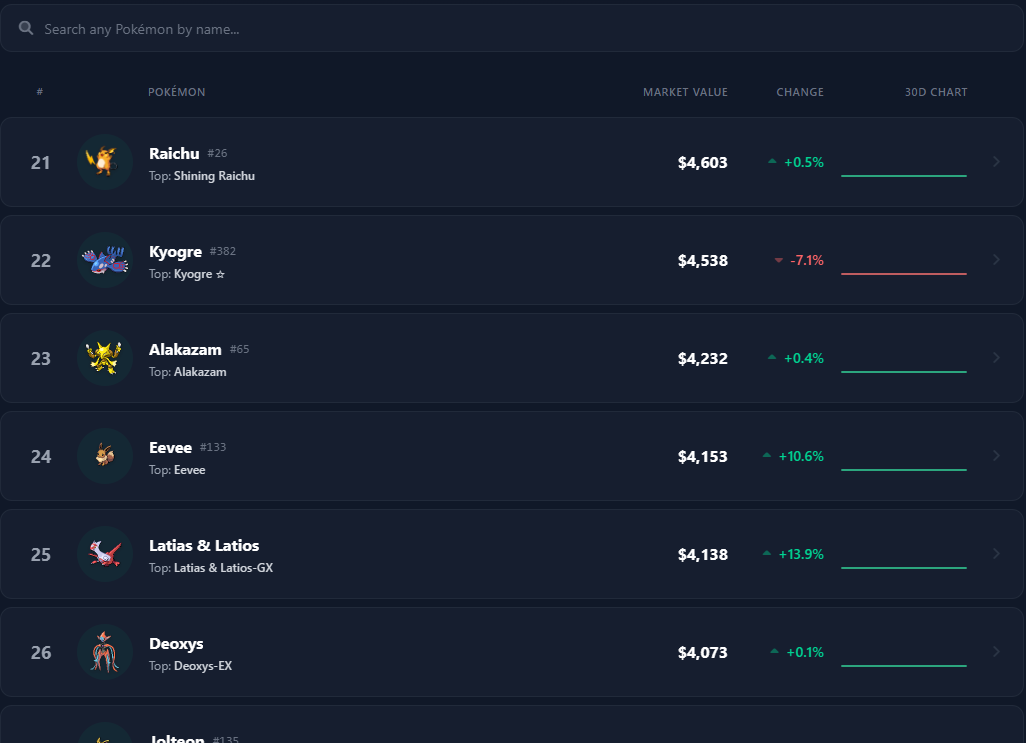Open the Eevee 30D chart line
This screenshot has width=1026, height=743.
point(904,470)
